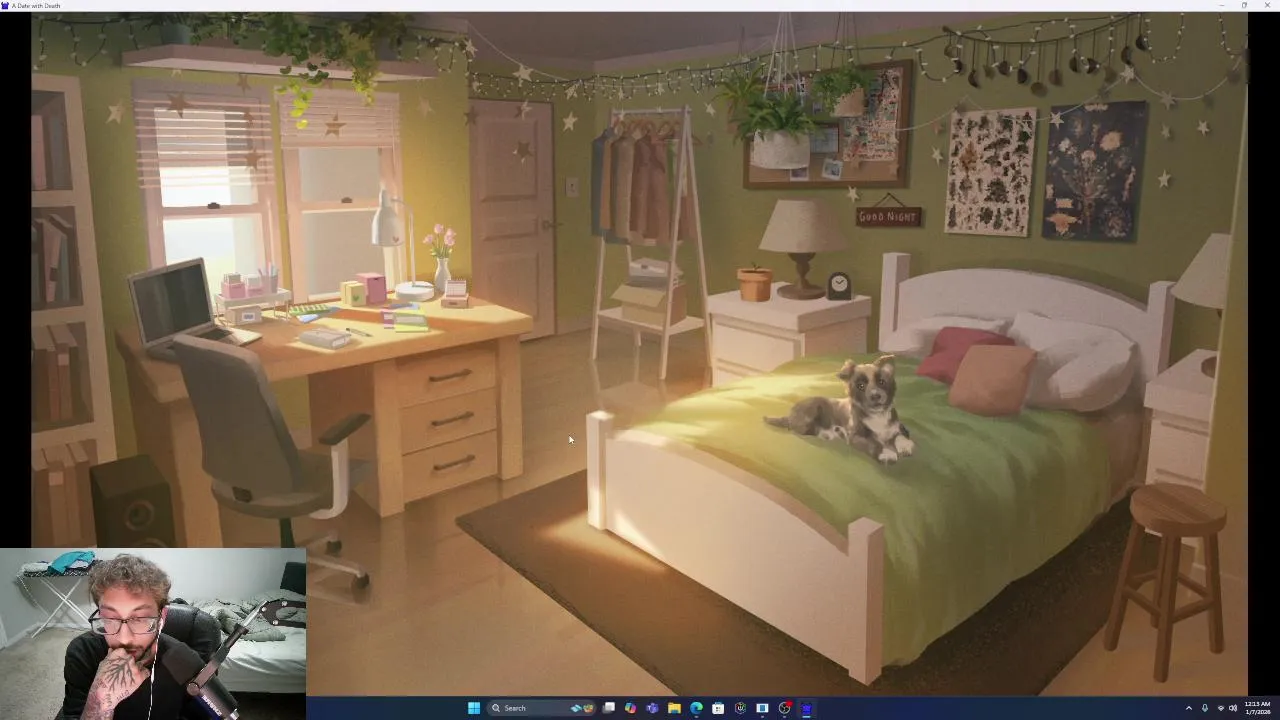The image size is (1280, 720).
Task: Click the Good Night wall sign
Action: pos(888,216)
